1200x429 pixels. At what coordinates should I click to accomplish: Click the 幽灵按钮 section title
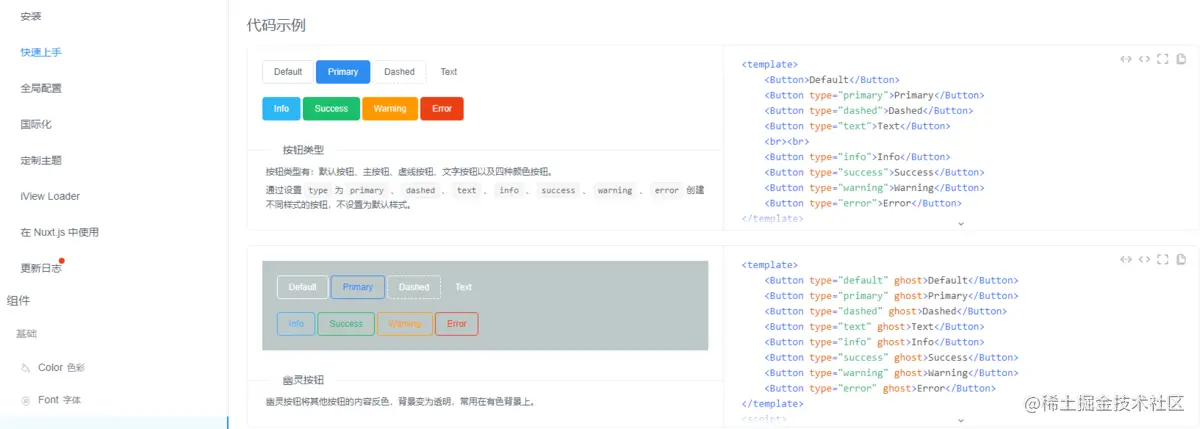303,380
